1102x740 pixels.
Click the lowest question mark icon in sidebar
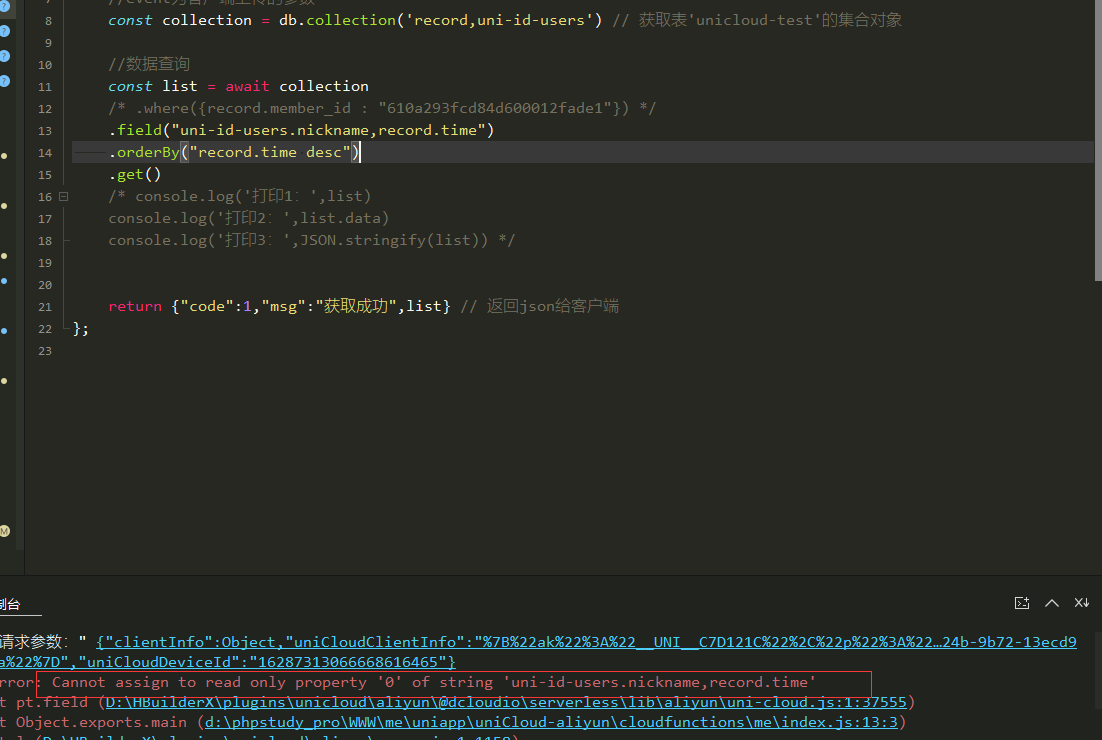[x=5, y=80]
